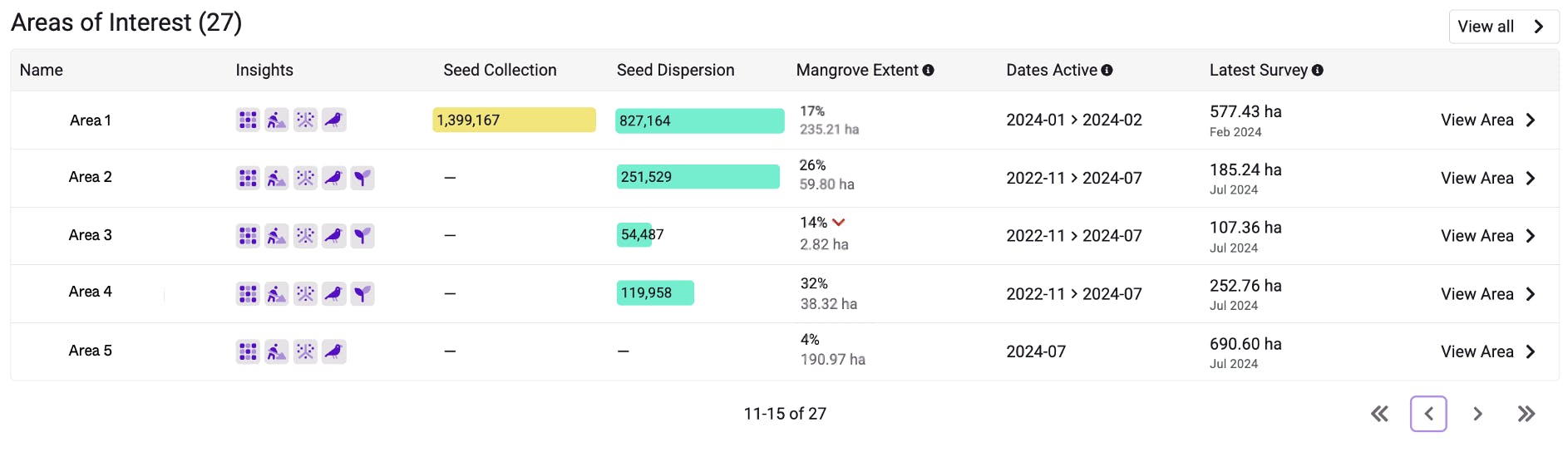Go to the previous page of areas
Viewport: 1568px width, 452px height.
coord(1428,414)
